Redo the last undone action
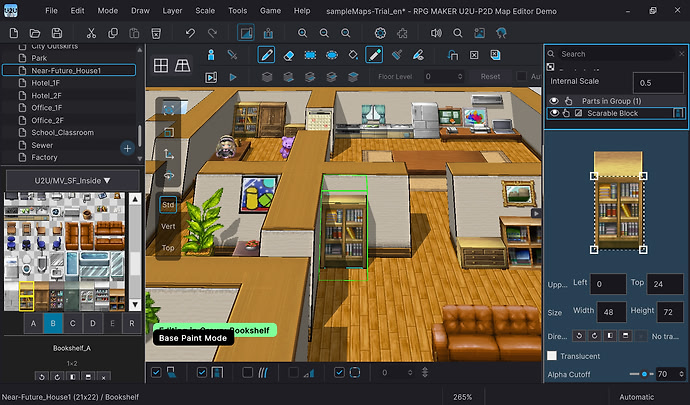 (212, 33)
